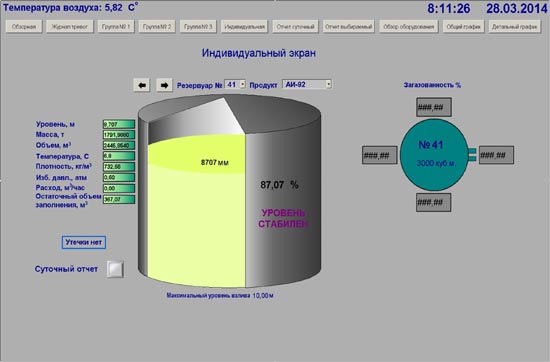Click the Уровень, м value field
Screen dimensions: 550x362
click(119, 124)
